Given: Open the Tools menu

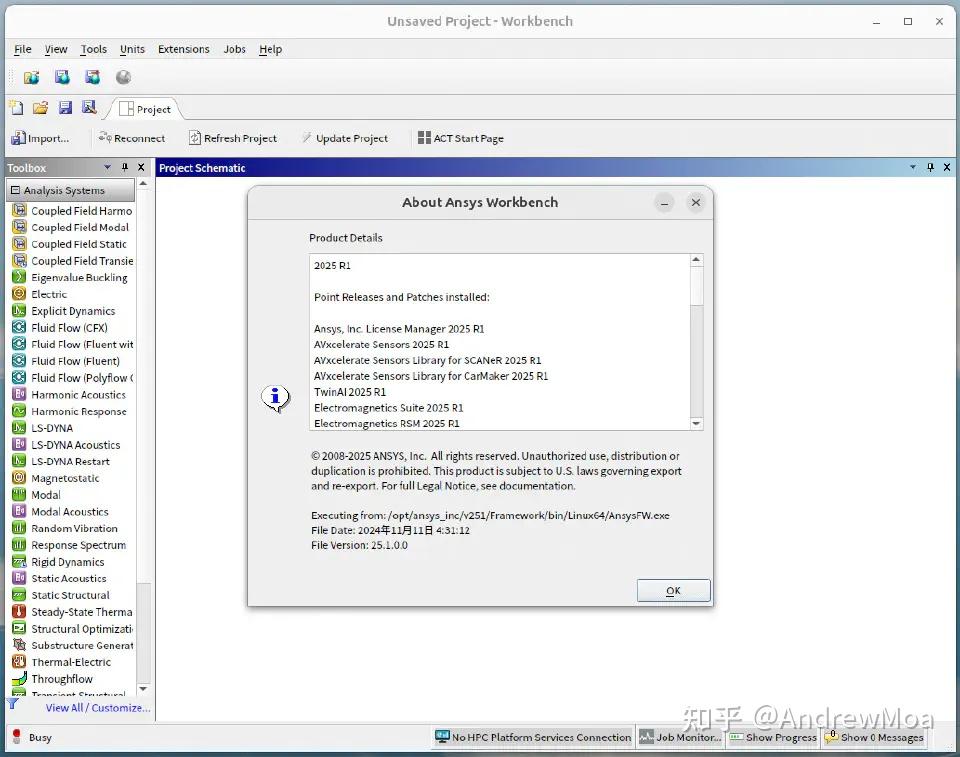Looking at the screenshot, I should [x=93, y=49].
